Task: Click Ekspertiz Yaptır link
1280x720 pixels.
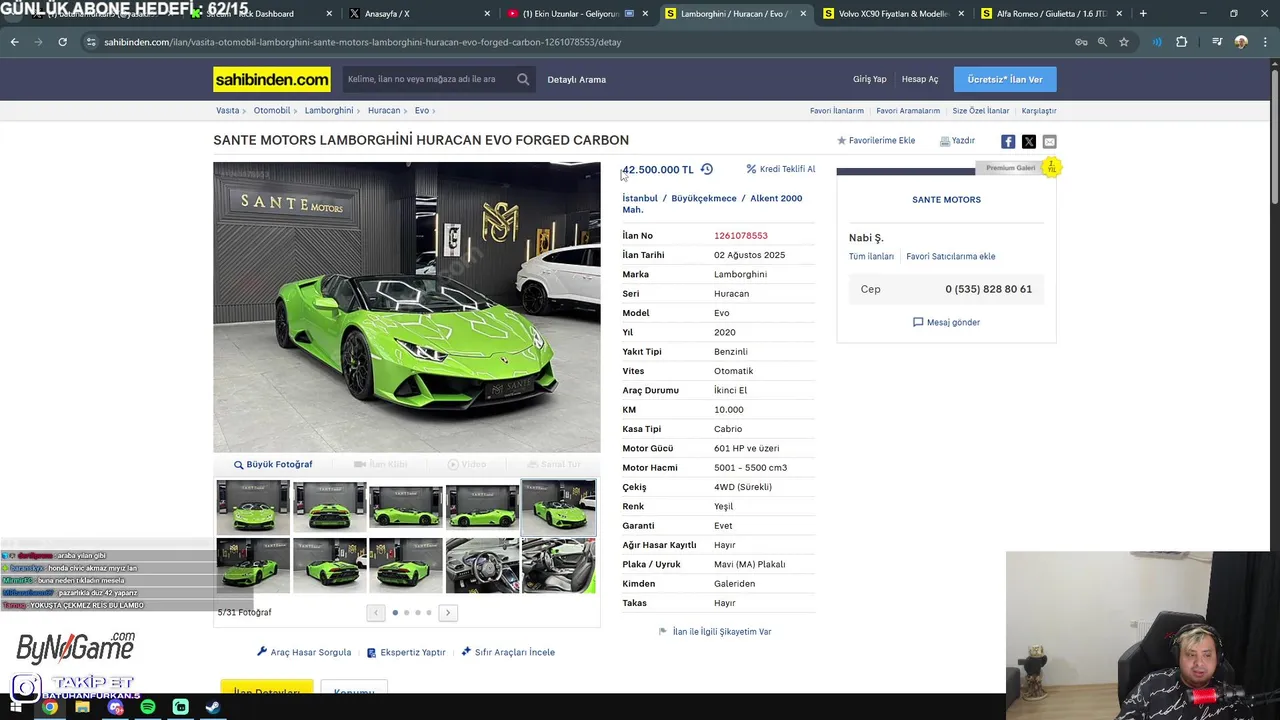Action: 406,652
